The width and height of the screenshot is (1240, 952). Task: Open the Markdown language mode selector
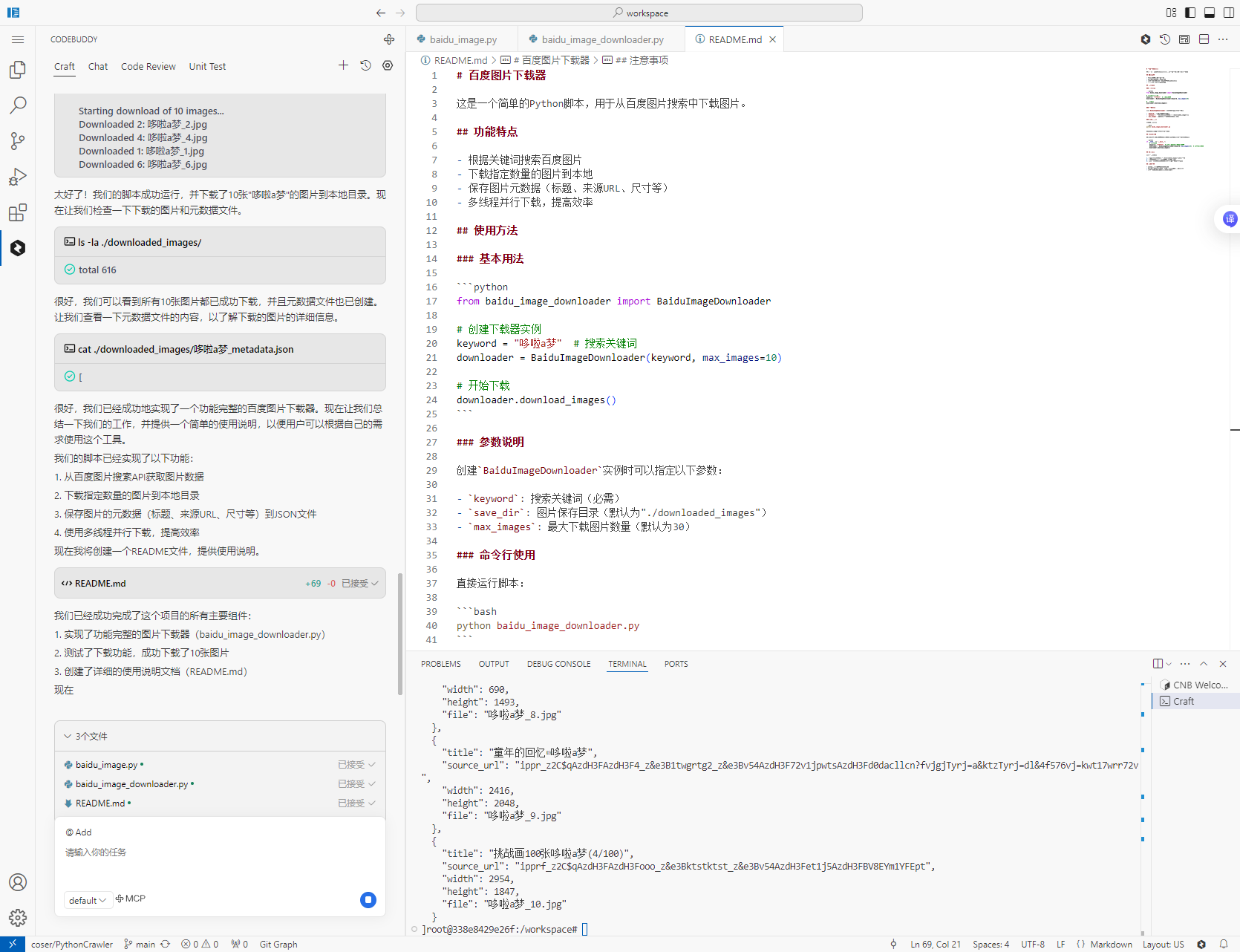1112,945
